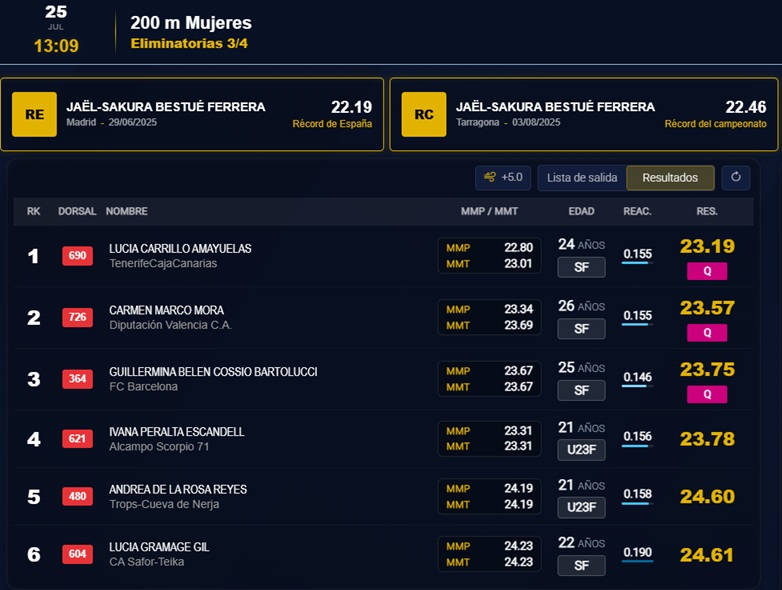The width and height of the screenshot is (782, 590).
Task: Click U23F badge for Andrea de la Rosa
Action: 582,507
